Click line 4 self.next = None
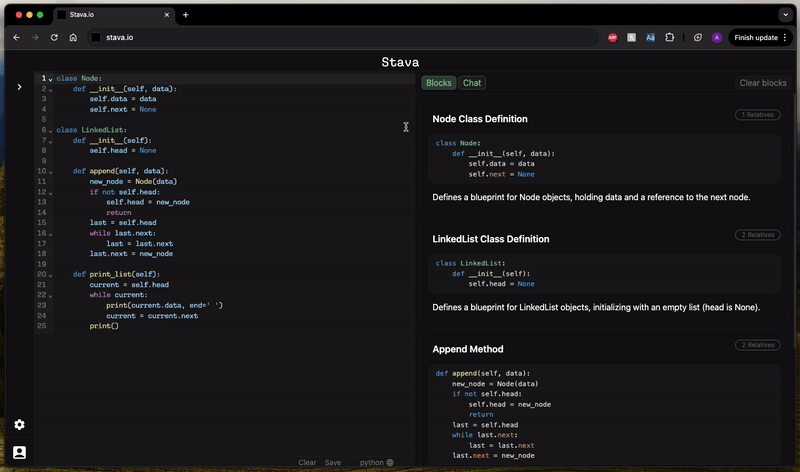Viewport: 800px width, 472px height. tap(123, 109)
